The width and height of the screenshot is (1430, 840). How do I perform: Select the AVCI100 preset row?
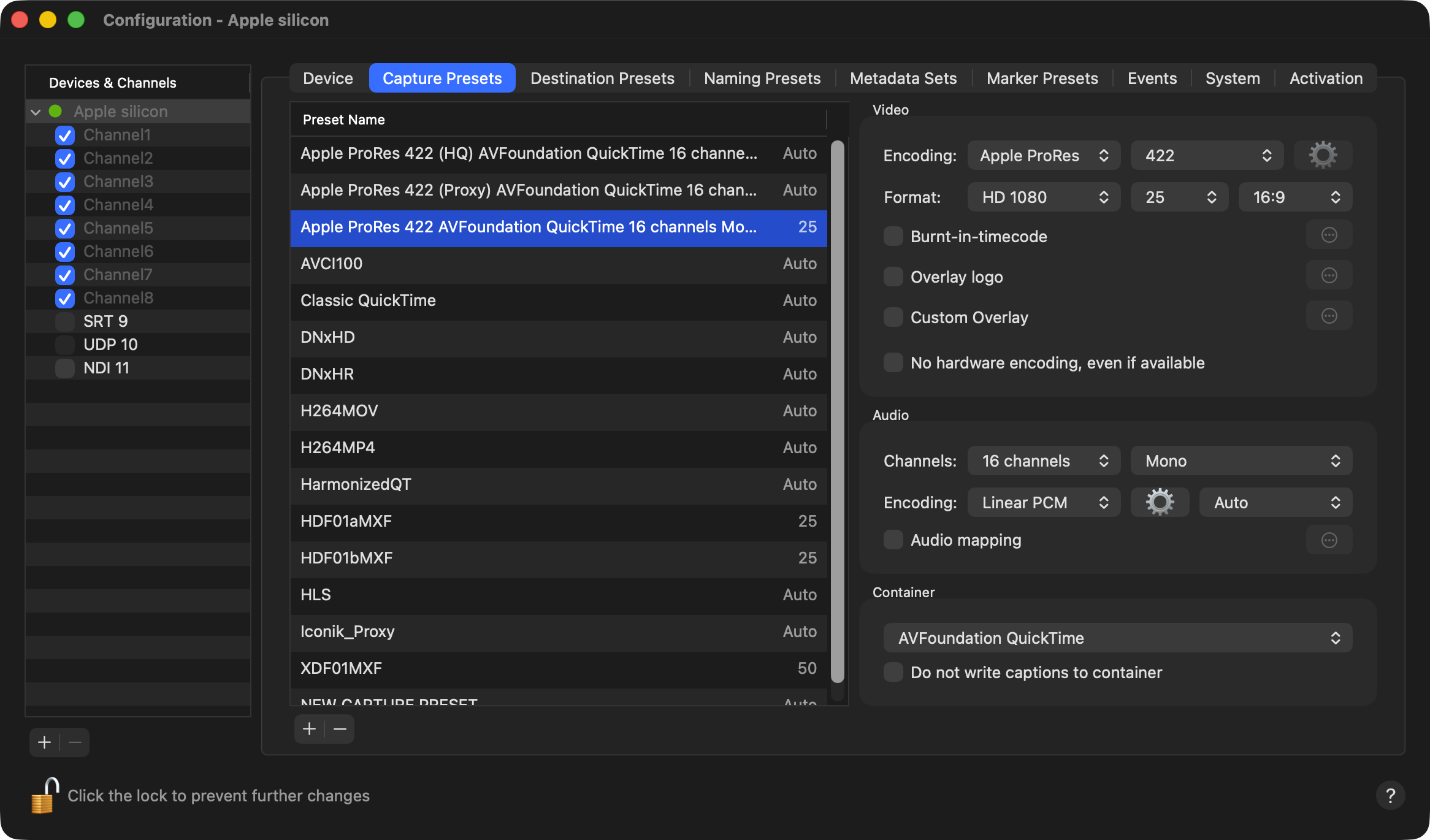(559, 264)
